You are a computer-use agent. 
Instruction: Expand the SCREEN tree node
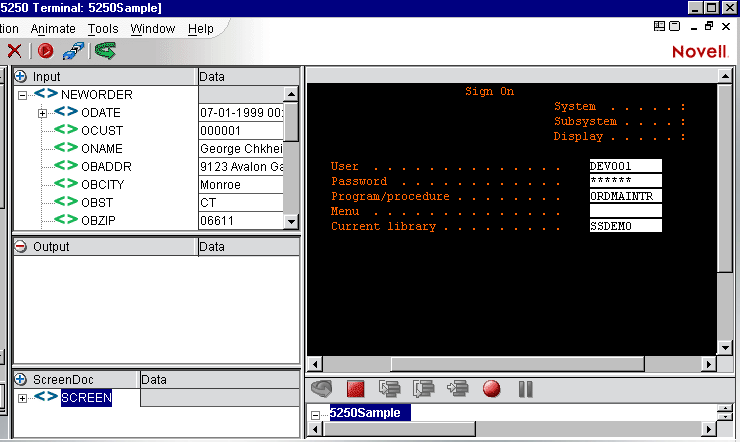point(22,398)
